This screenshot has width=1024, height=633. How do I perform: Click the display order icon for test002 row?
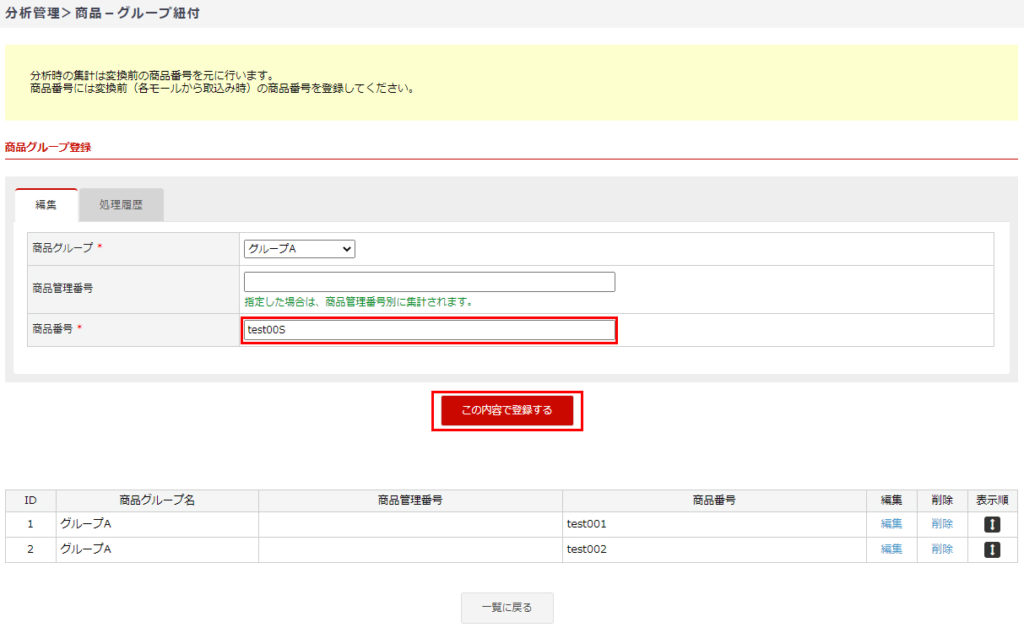pos(991,549)
